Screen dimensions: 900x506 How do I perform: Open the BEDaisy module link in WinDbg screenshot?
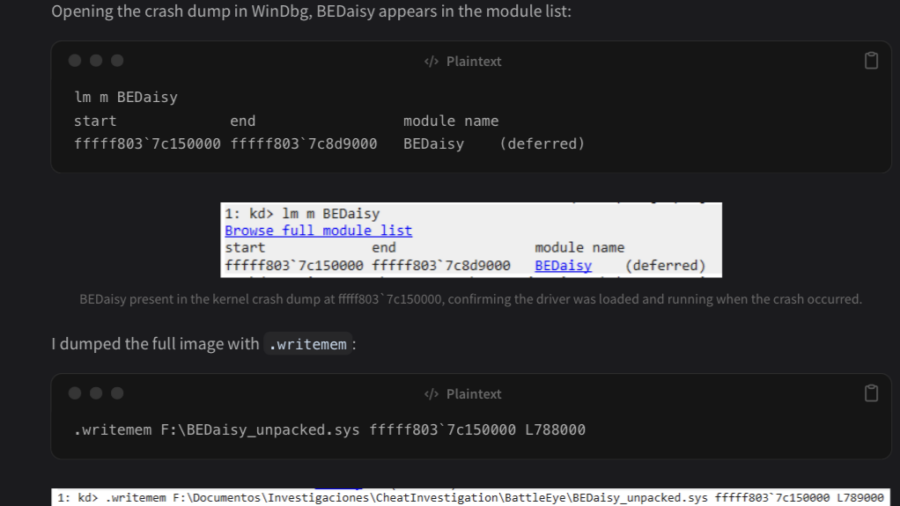click(563, 266)
